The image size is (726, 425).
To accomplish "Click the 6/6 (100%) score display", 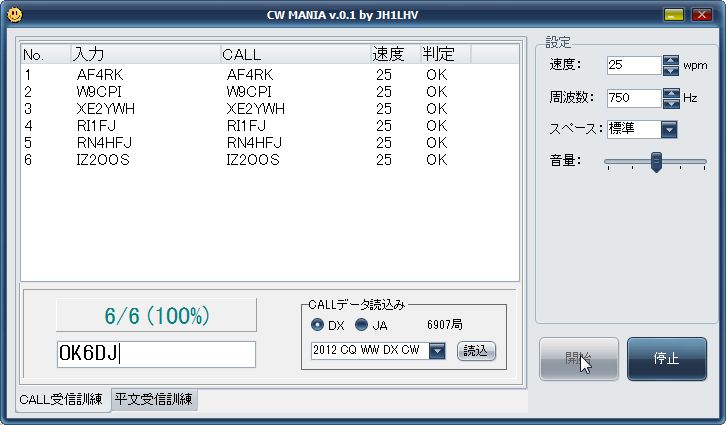I will pos(156,315).
